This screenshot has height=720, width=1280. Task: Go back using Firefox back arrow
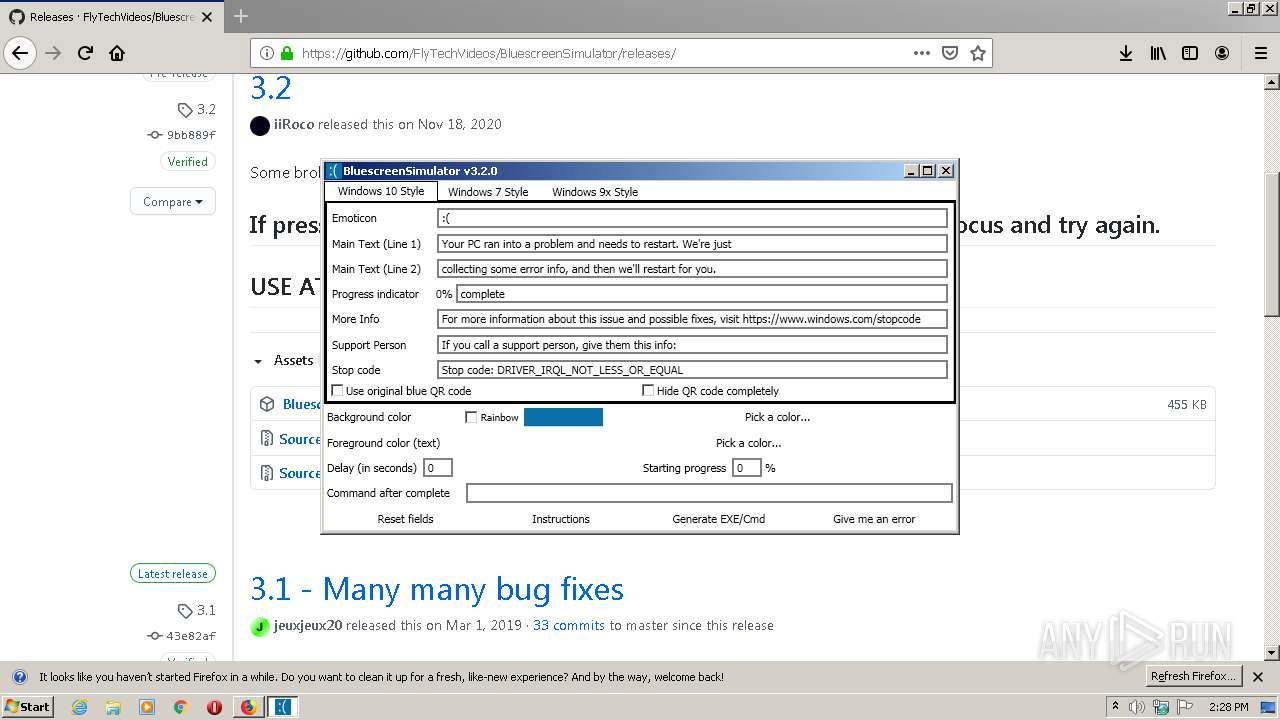click(x=20, y=53)
